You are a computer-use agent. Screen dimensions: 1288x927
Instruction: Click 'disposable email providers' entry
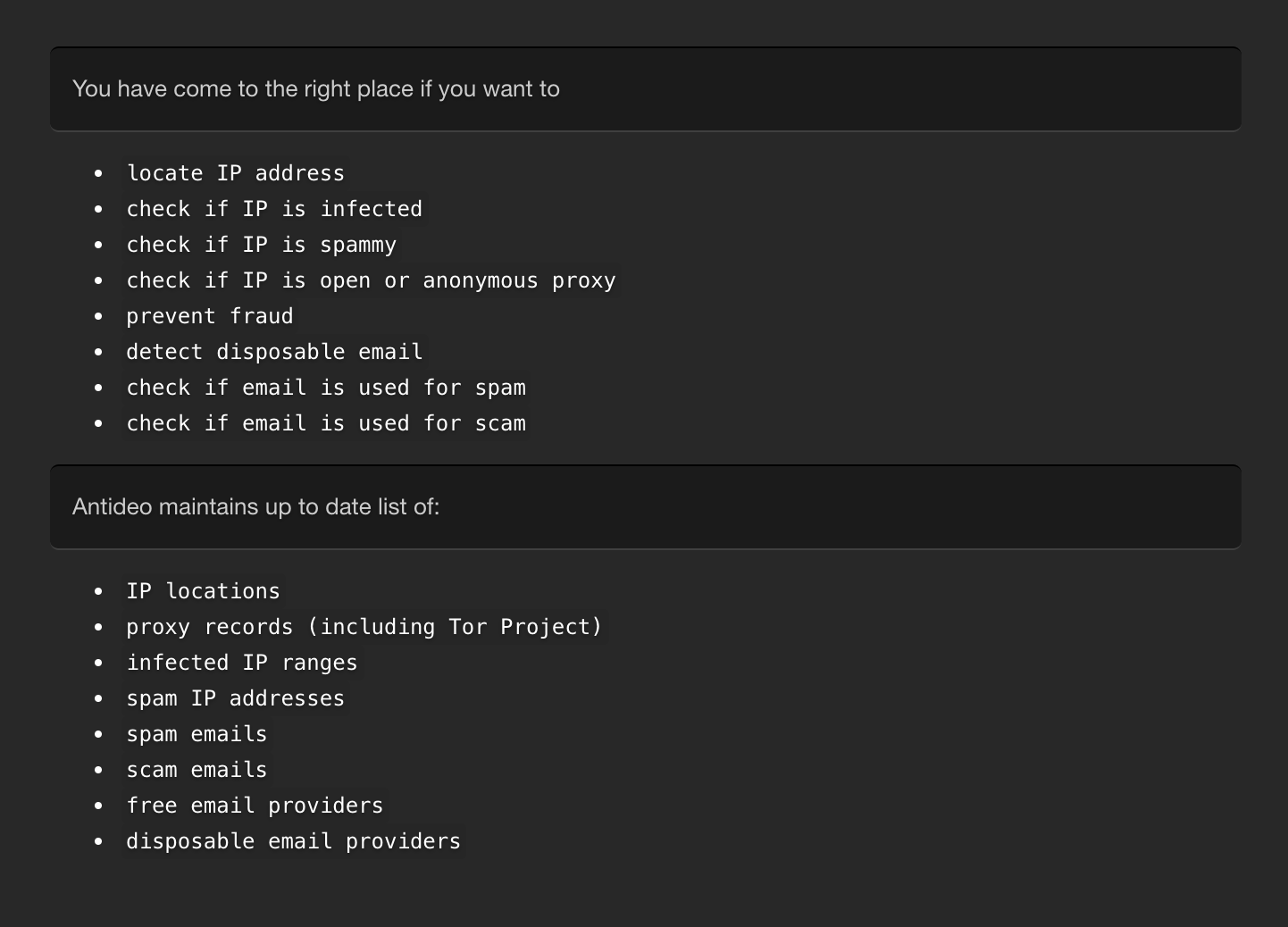point(293,841)
